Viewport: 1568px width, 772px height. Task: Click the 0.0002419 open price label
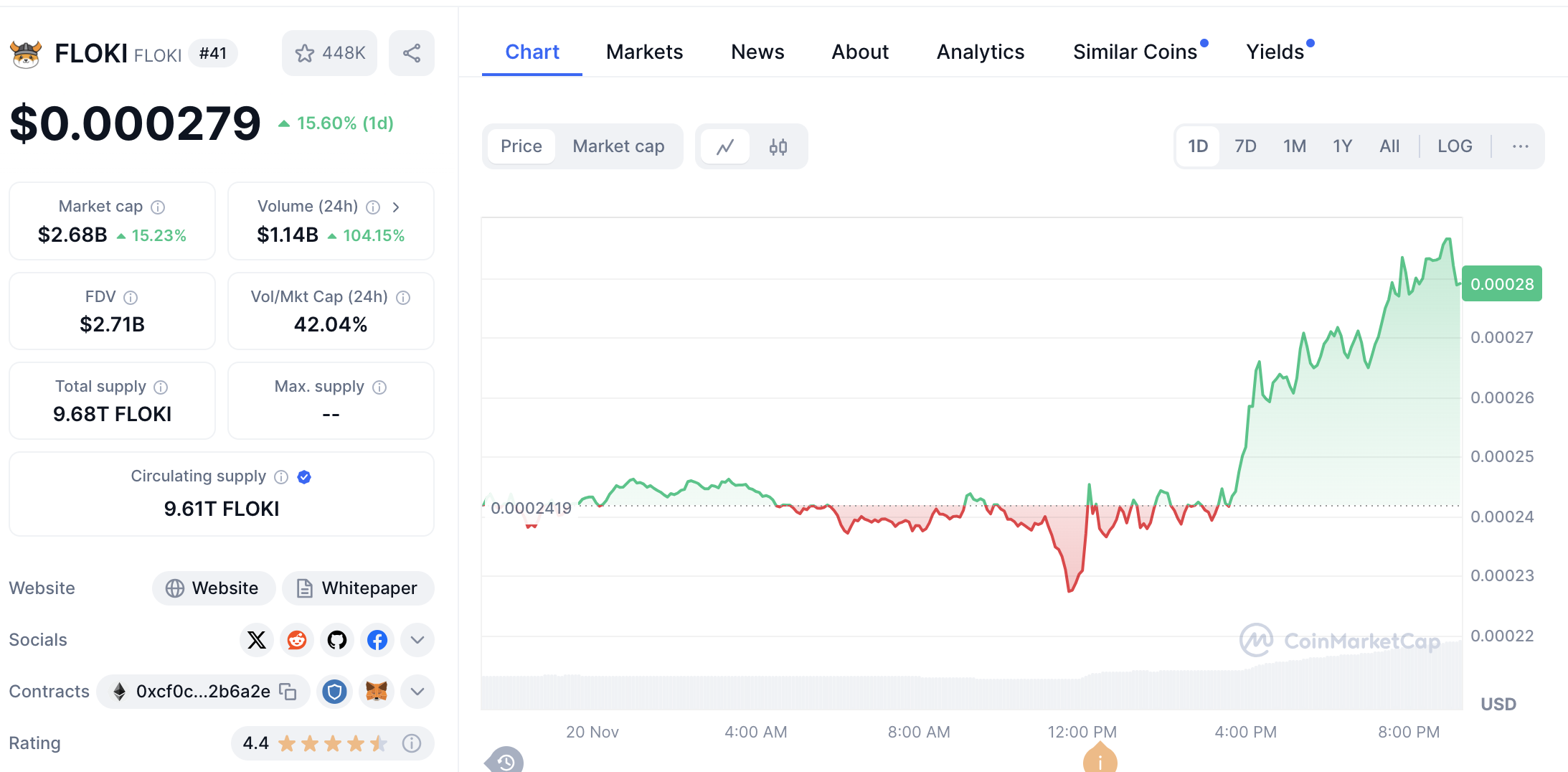531,509
